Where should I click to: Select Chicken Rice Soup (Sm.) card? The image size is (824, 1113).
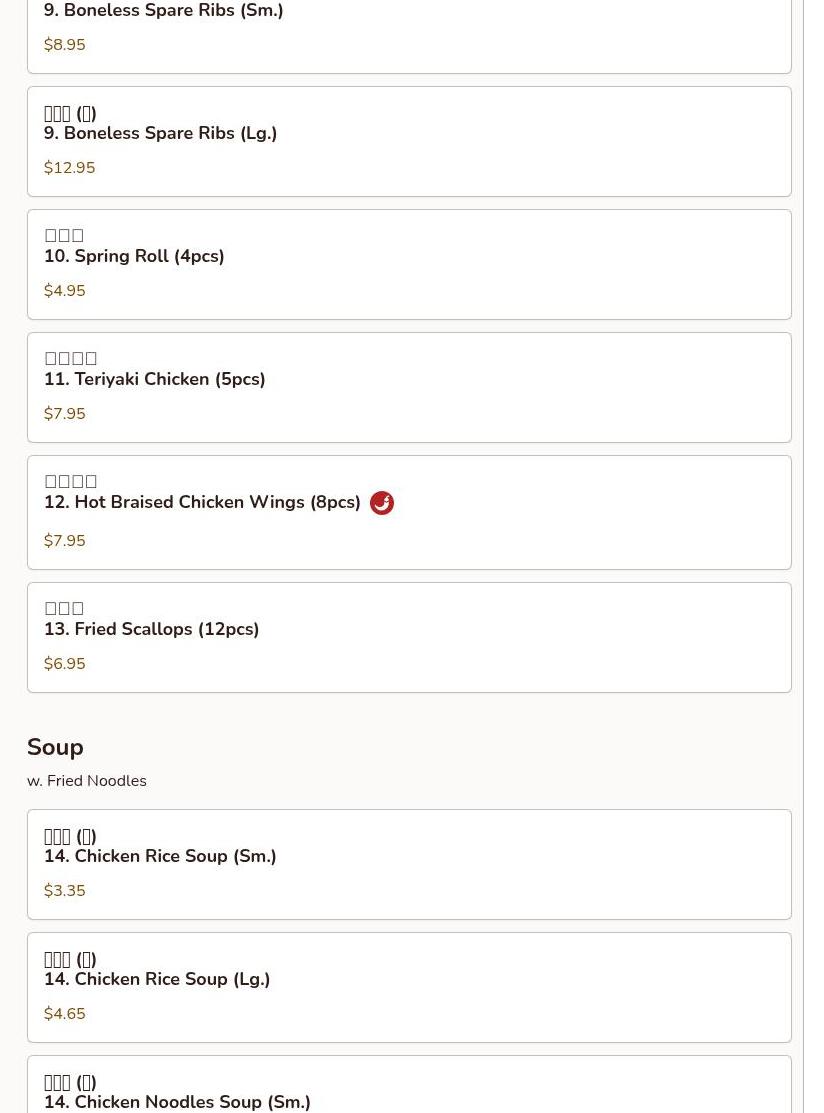pyautogui.click(x=409, y=864)
